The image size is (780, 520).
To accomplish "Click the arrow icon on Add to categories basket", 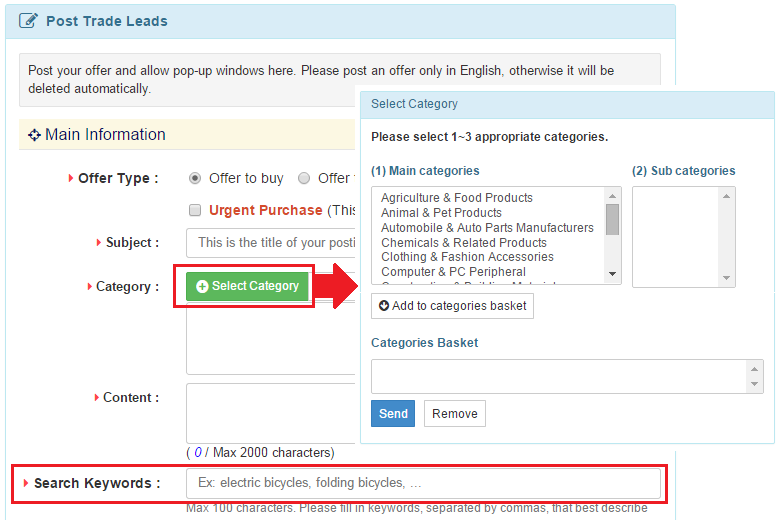I will tap(384, 306).
